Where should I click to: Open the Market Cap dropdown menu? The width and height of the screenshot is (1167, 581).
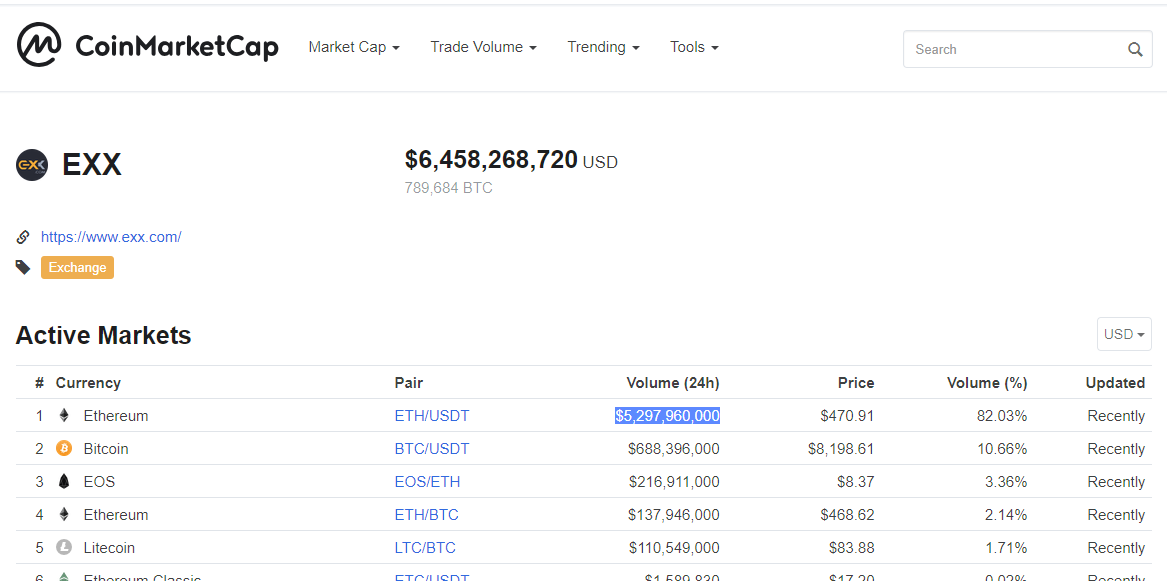354,47
